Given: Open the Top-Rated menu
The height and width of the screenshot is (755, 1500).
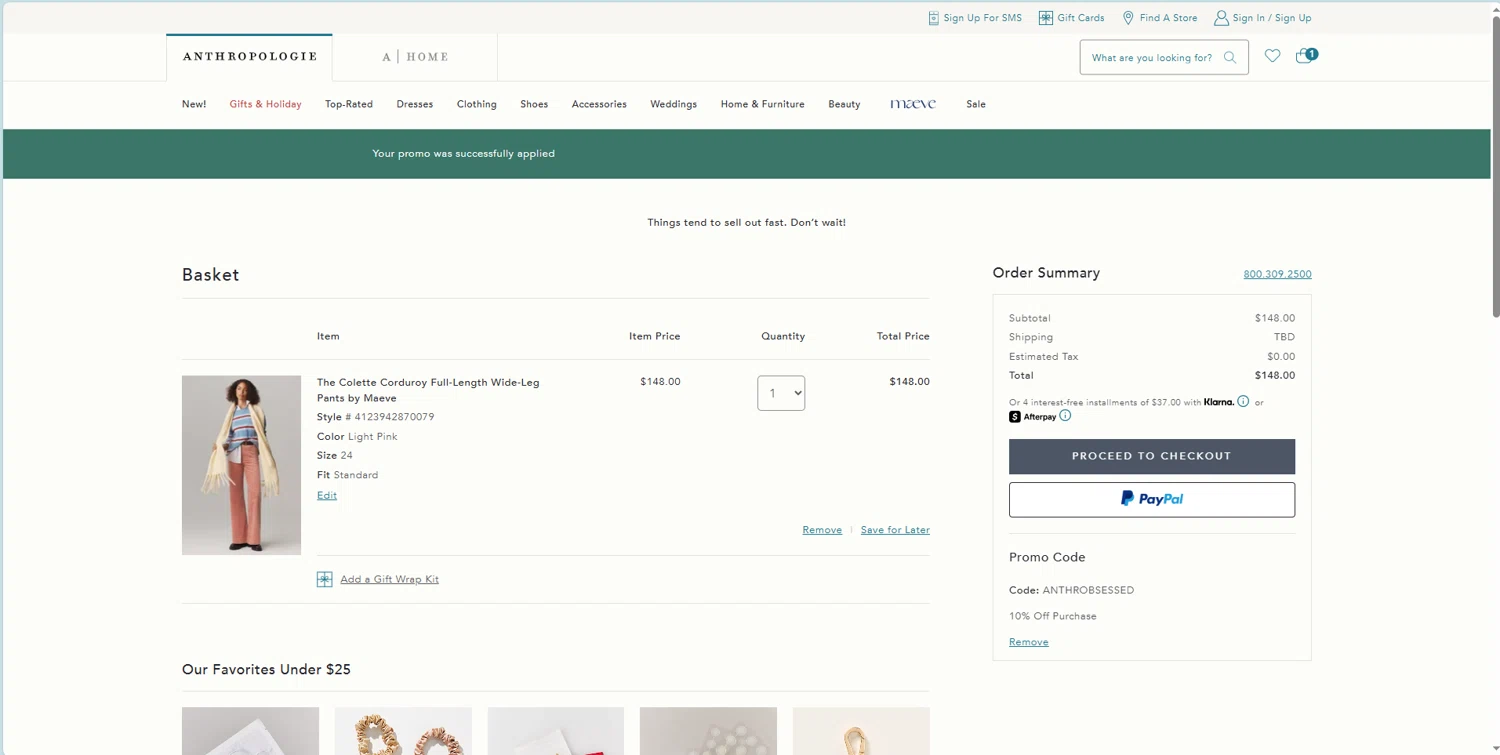Looking at the screenshot, I should [x=349, y=104].
